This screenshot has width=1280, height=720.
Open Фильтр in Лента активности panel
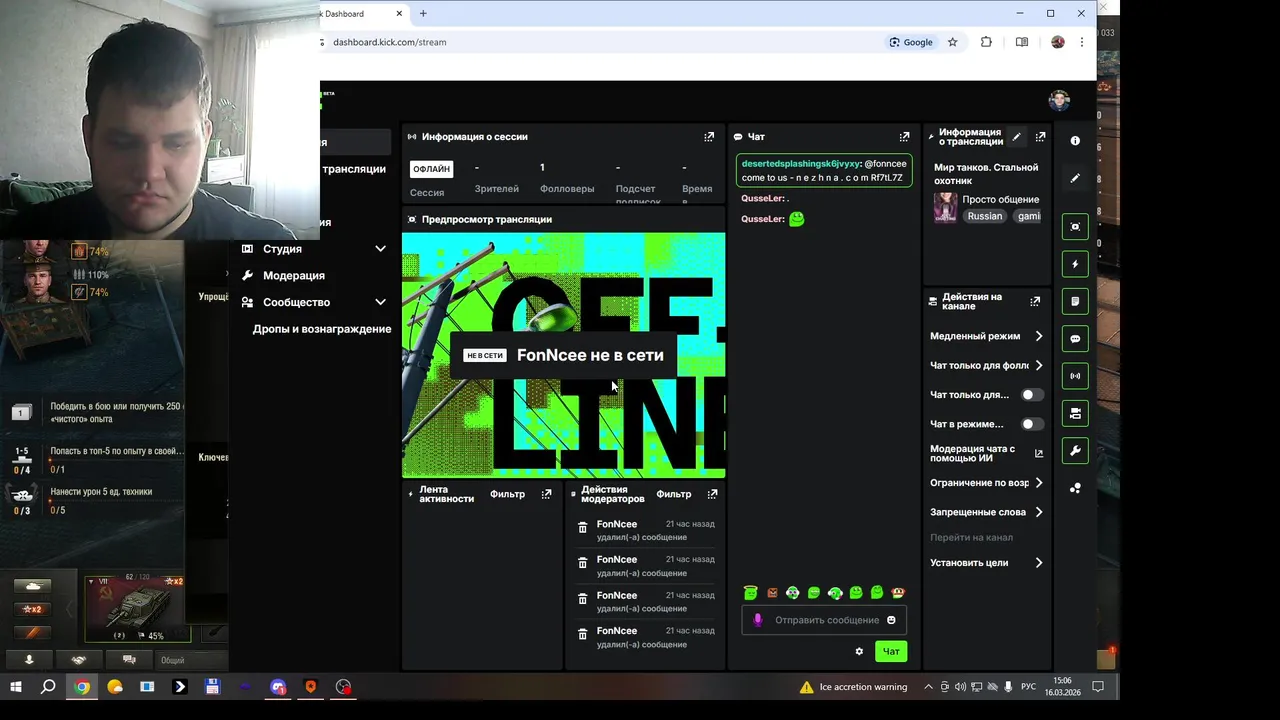click(507, 494)
